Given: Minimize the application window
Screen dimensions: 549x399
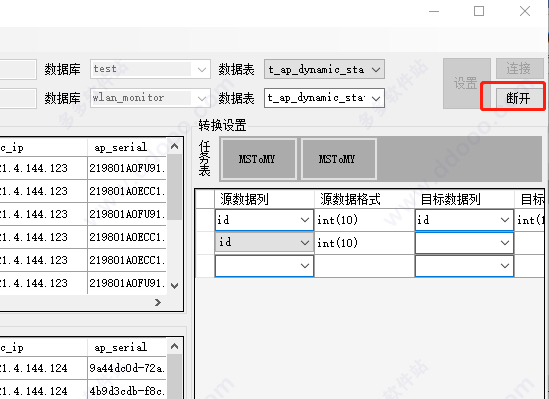Looking at the screenshot, I should click(434, 11).
